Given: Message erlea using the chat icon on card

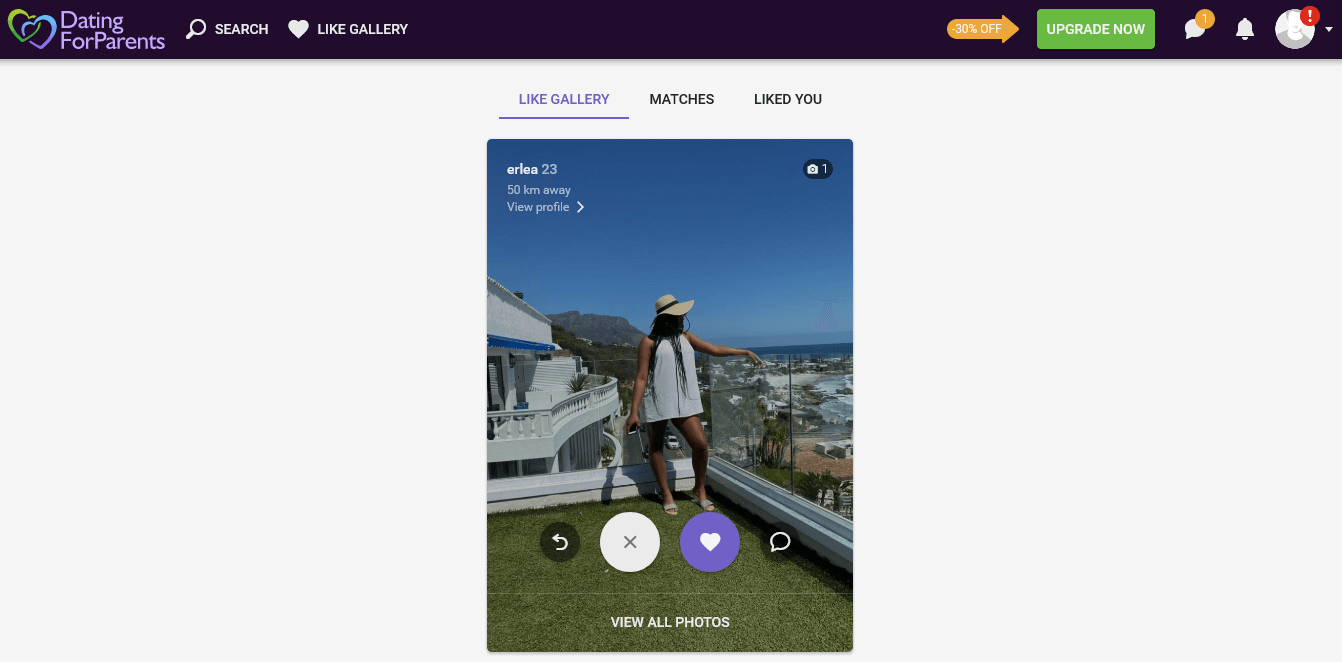Looking at the screenshot, I should [780, 542].
